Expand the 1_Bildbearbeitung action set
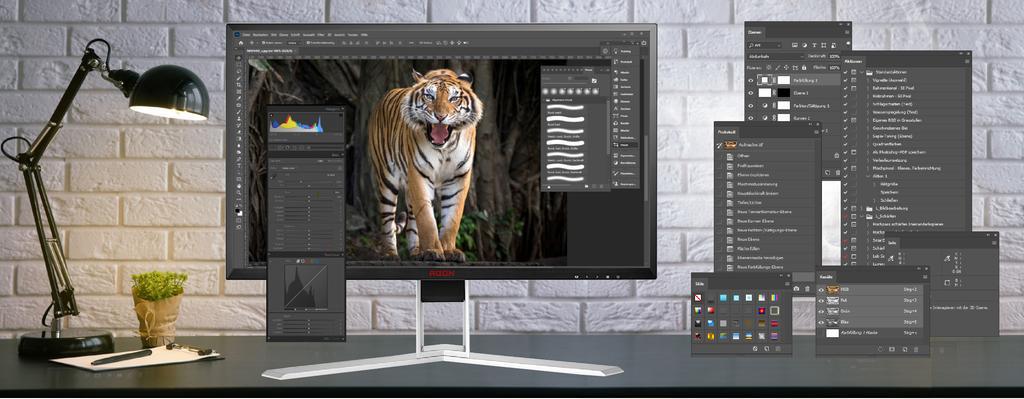Image resolution: width=1024 pixels, height=399 pixels. 862,208
